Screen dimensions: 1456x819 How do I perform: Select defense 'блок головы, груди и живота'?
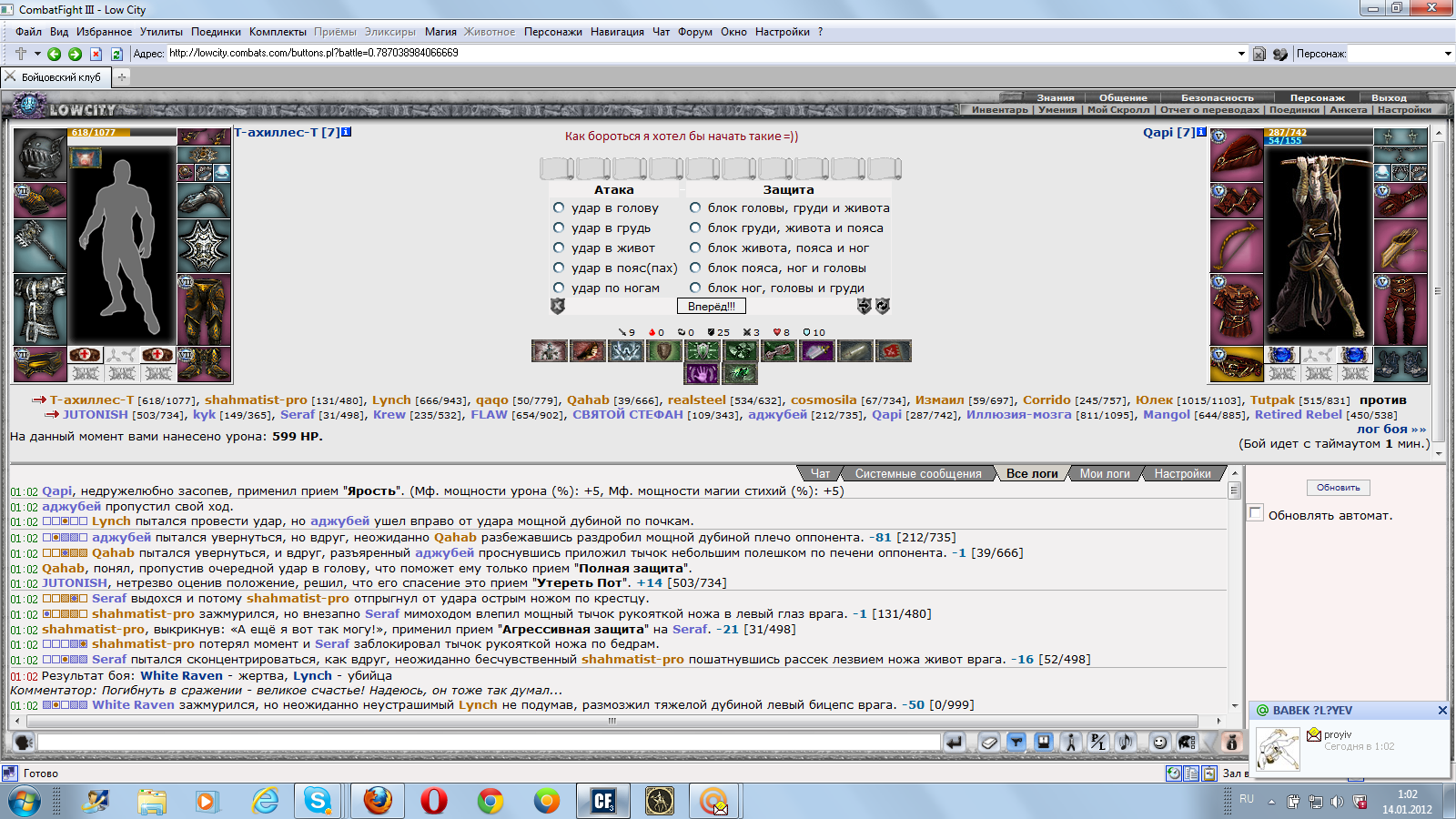point(695,207)
